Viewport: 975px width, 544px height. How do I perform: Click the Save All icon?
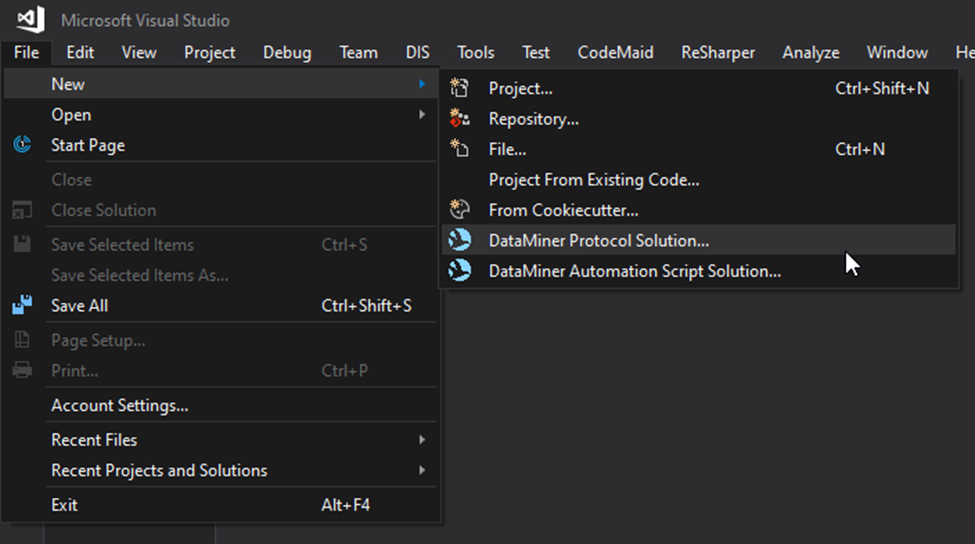(22, 305)
